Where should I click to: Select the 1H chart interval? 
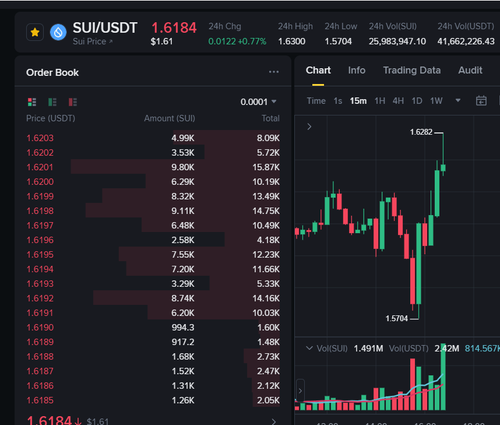click(x=380, y=101)
